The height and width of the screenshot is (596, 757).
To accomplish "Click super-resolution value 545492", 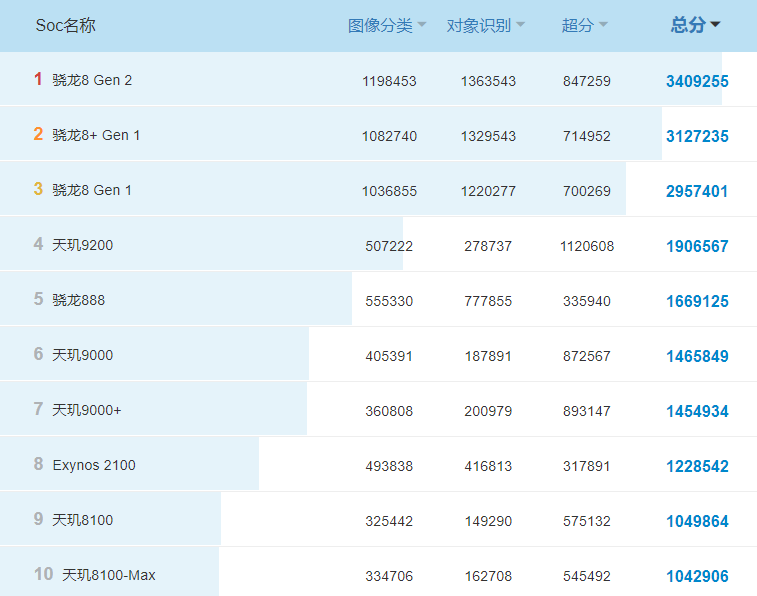I will (x=587, y=576).
